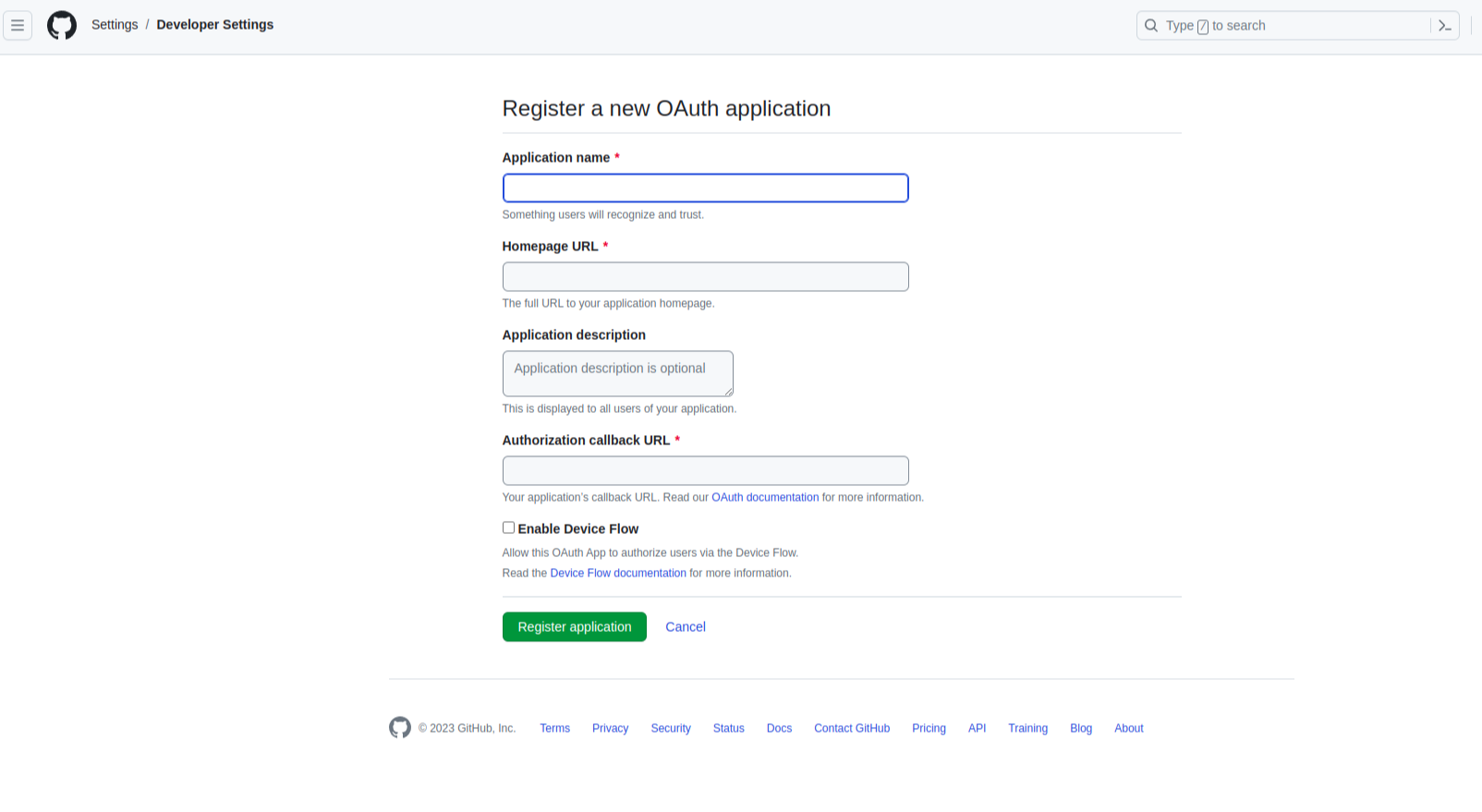Open the Device Flow documentation link
The width and height of the screenshot is (1482, 812).
pos(618,574)
